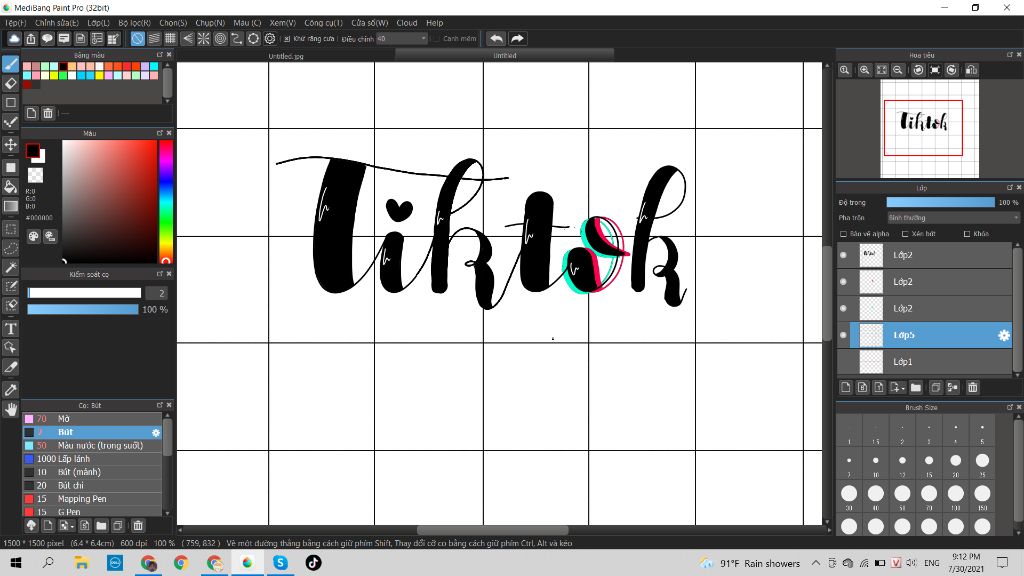
Task: Open the Tệp menu
Action: pos(16,23)
